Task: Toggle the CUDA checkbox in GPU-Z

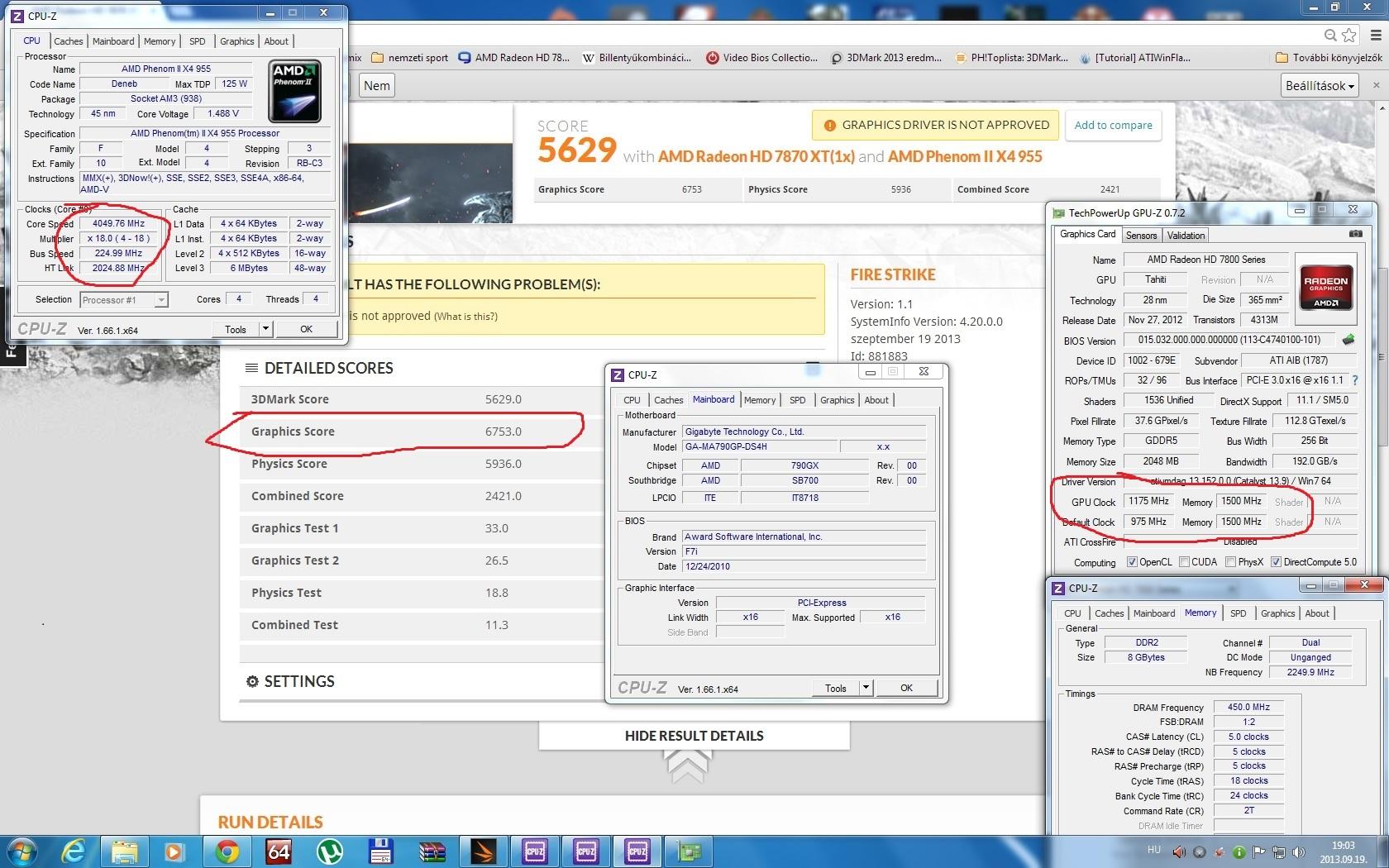Action: coord(1184,562)
